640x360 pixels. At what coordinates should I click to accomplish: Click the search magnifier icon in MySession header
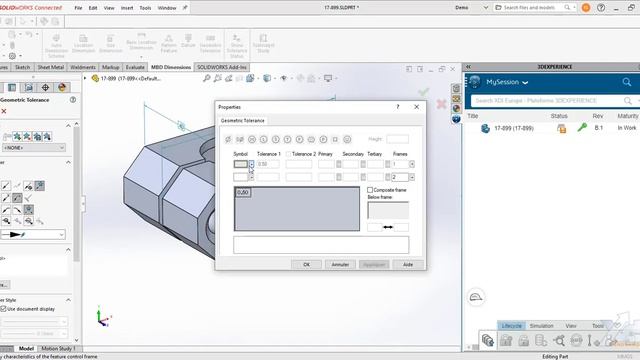point(627,82)
